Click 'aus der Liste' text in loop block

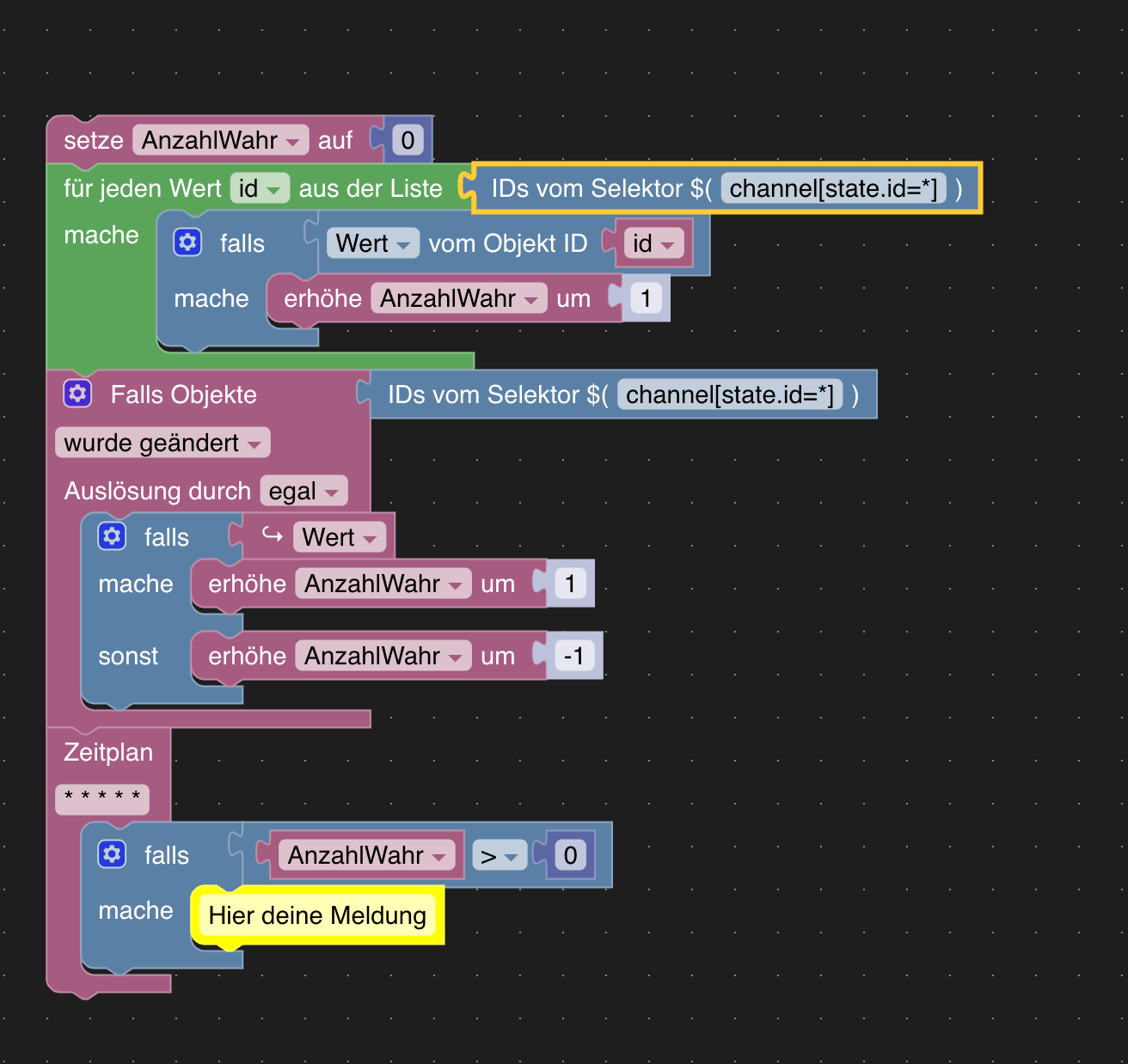pos(371,188)
